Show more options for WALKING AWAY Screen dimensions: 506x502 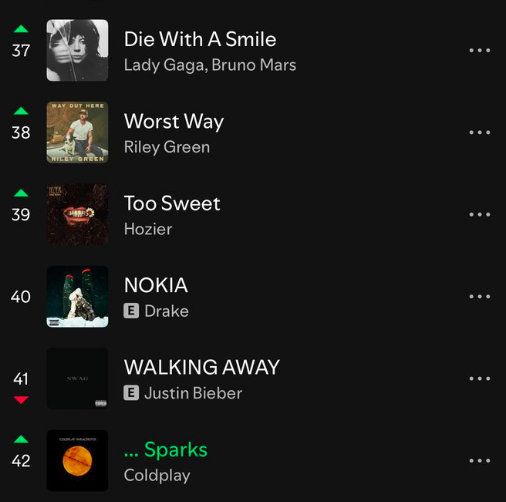480,378
